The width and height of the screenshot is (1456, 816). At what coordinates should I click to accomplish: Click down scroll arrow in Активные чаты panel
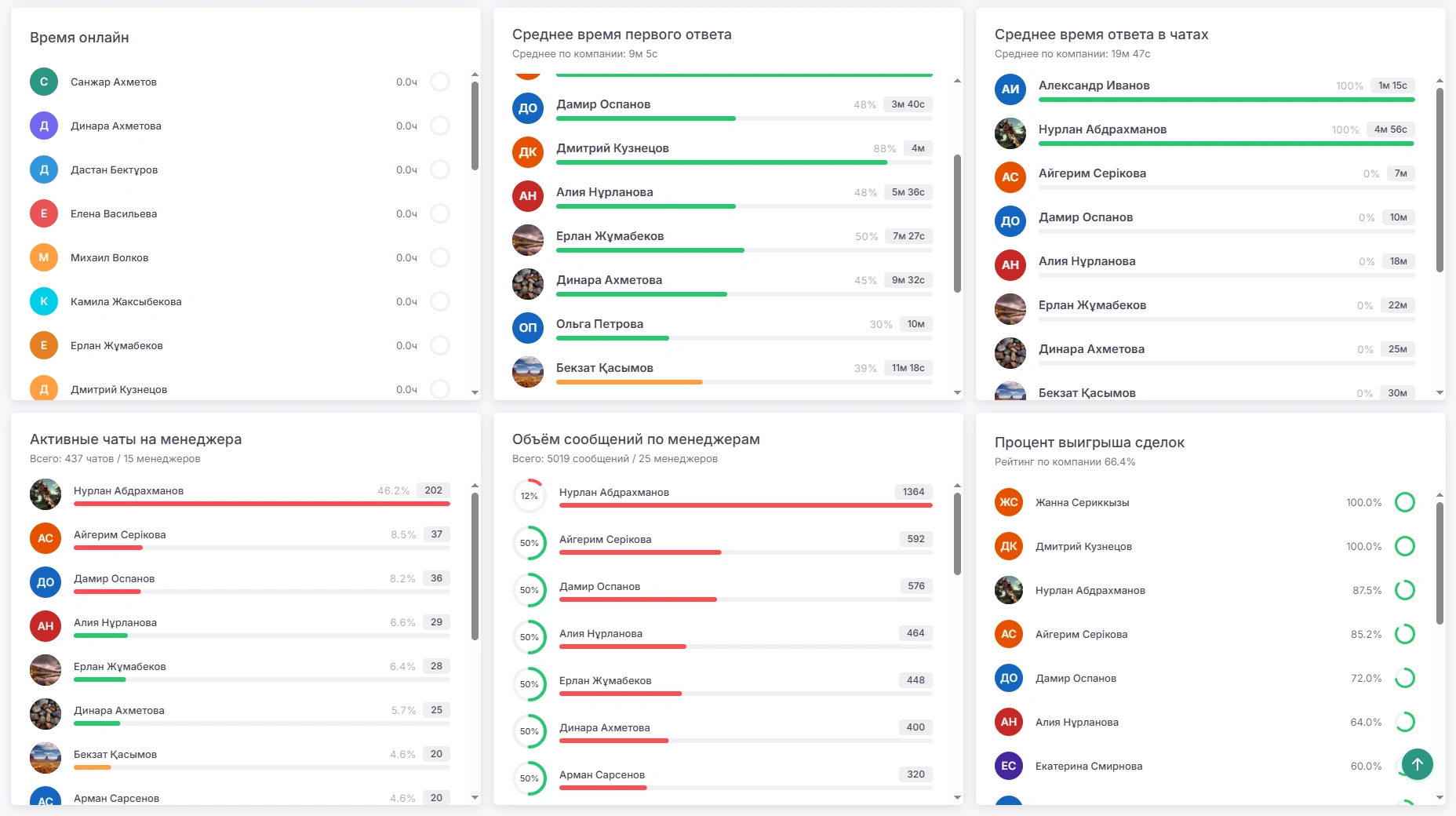coord(475,797)
